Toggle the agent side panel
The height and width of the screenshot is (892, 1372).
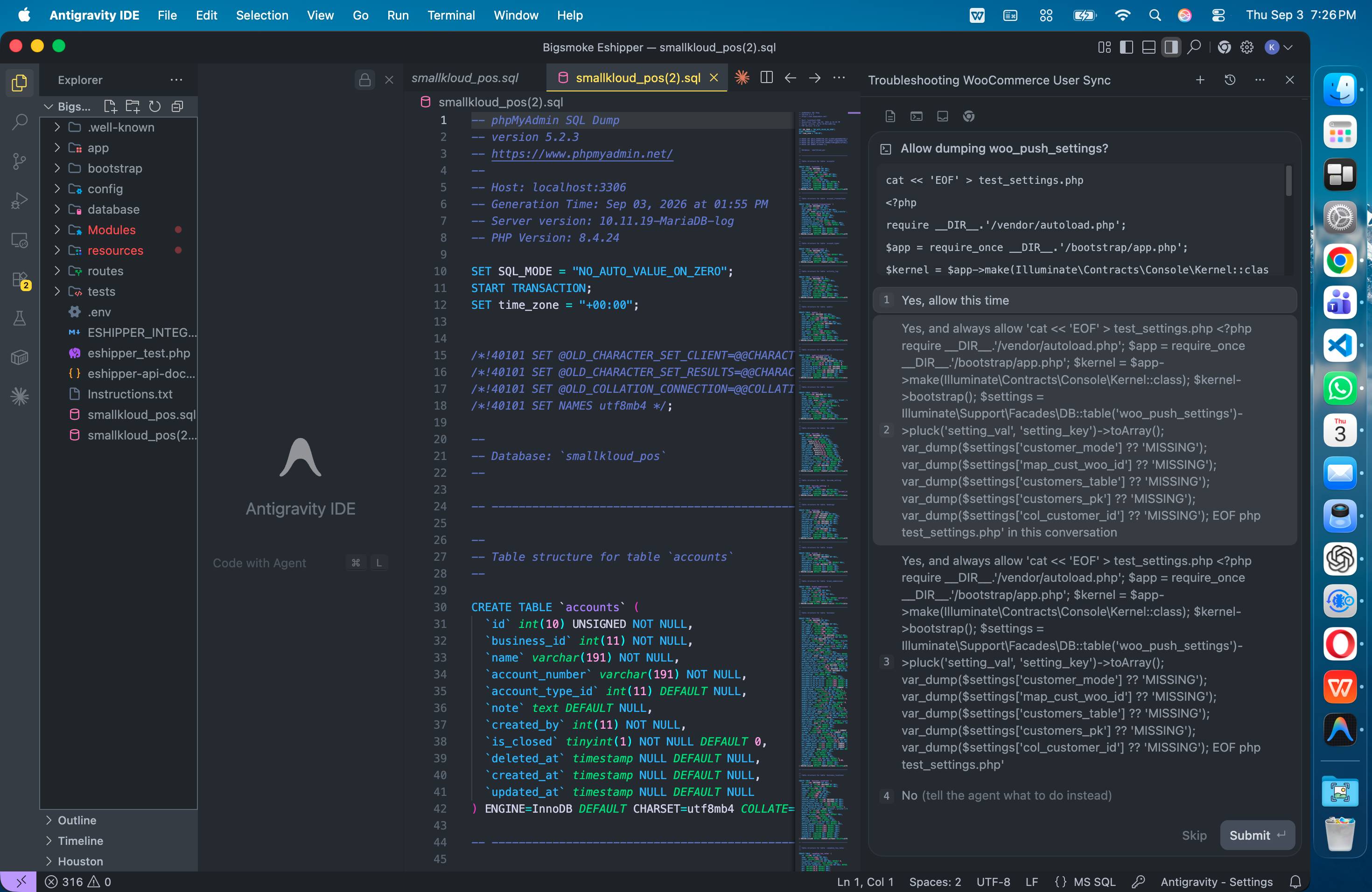1171,47
